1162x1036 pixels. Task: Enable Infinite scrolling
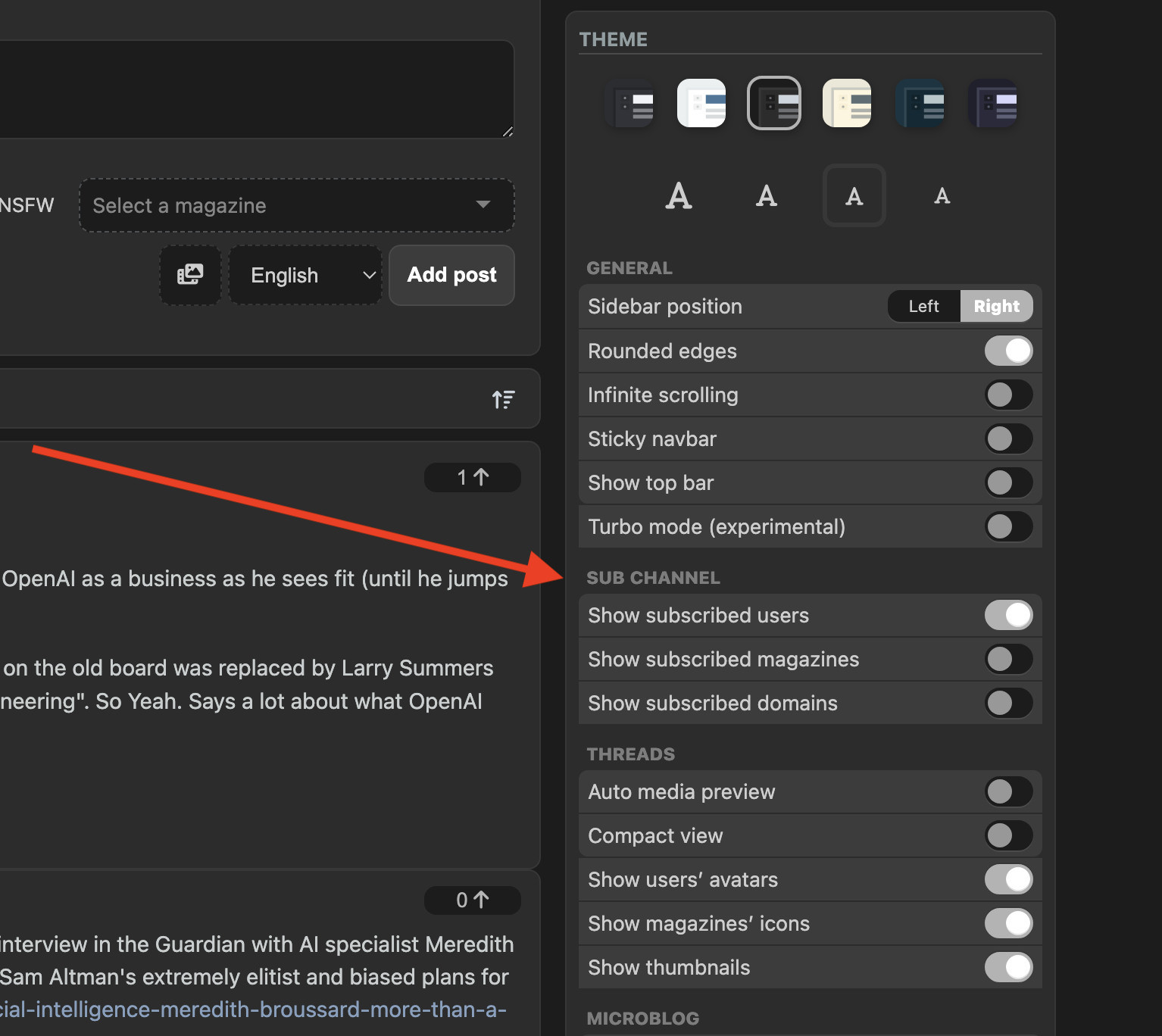(x=1008, y=395)
